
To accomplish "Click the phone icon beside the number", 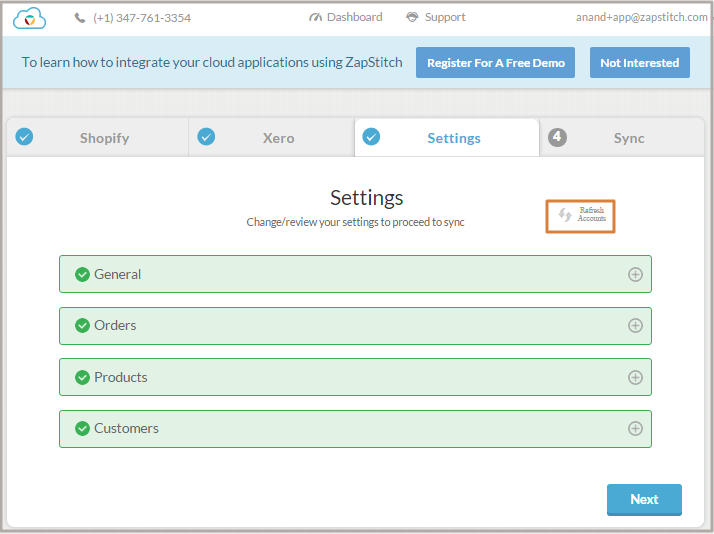I will tap(80, 18).
